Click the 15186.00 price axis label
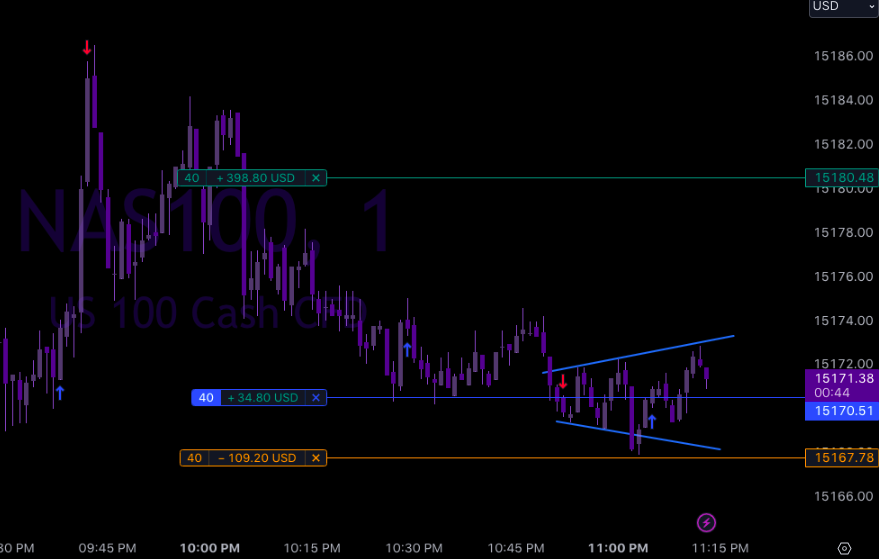The width and height of the screenshot is (879, 559). 843,56
